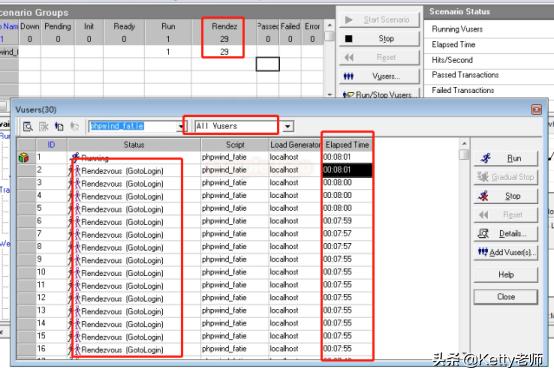Viewport: 554px width, 378px height.
Task: Stop the scenario with the black square button
Action: pos(380,39)
